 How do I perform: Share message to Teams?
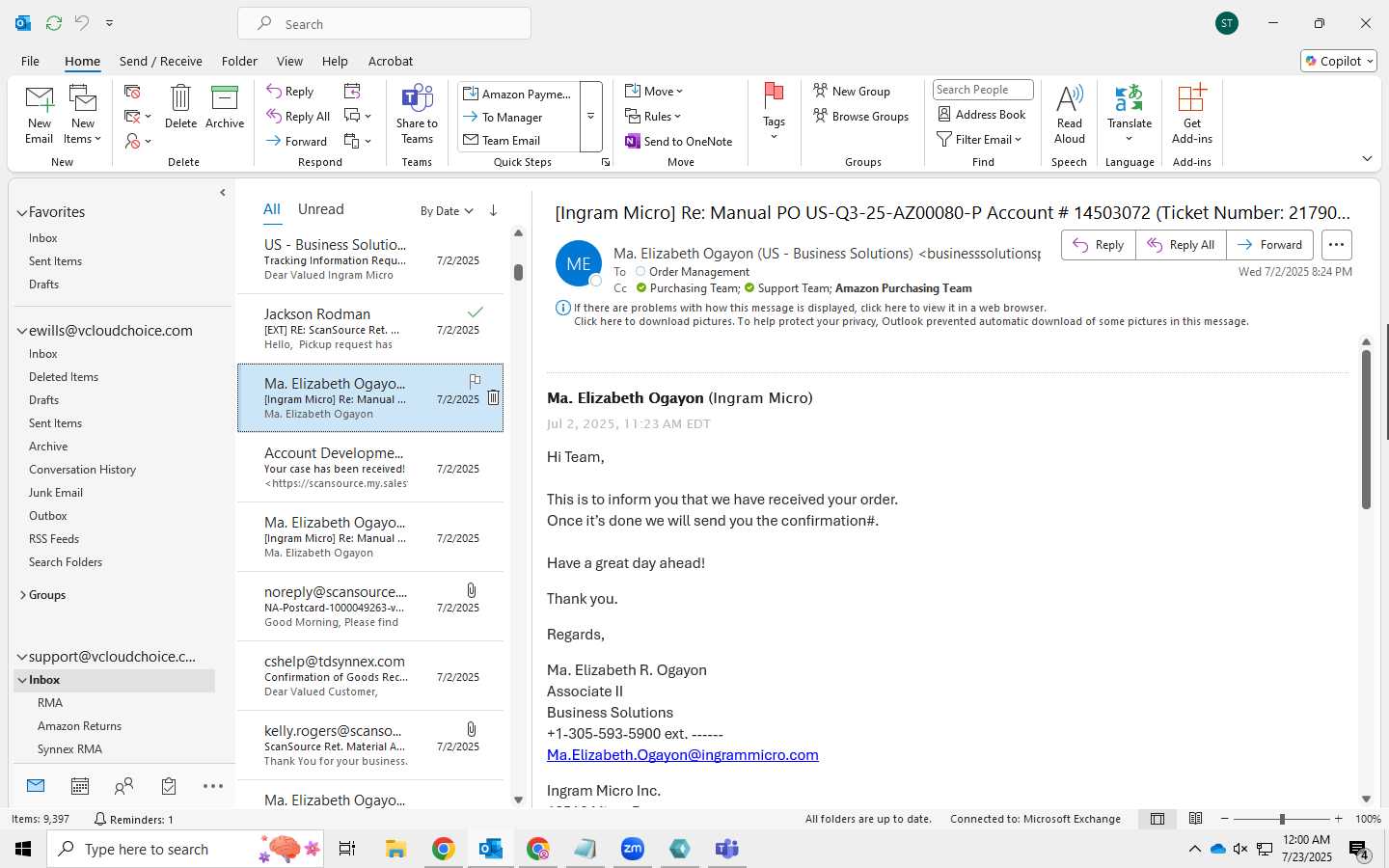[417, 115]
